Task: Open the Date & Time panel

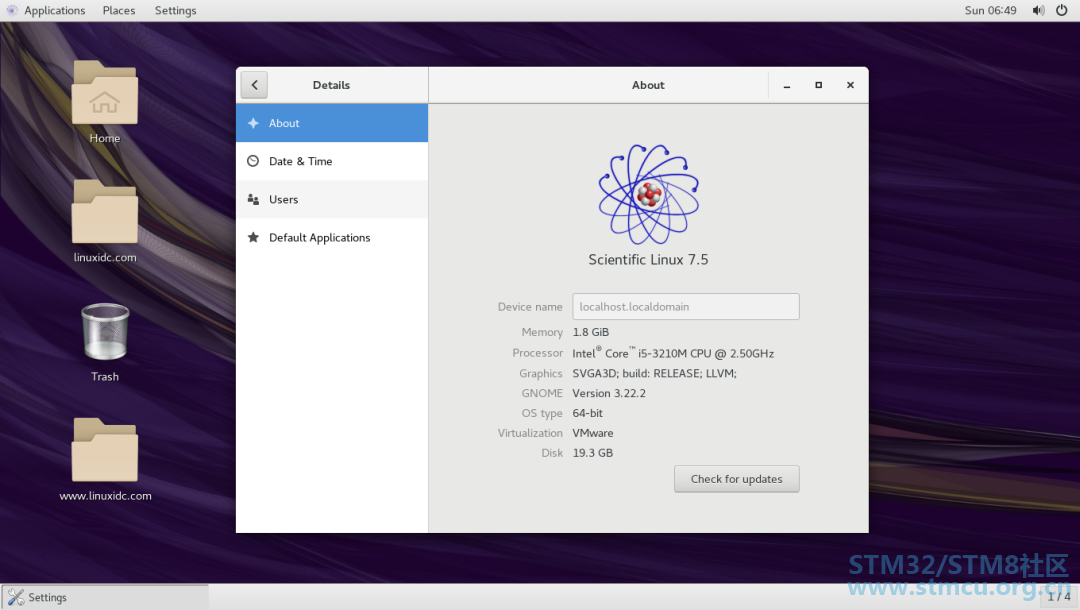Action: (x=332, y=161)
